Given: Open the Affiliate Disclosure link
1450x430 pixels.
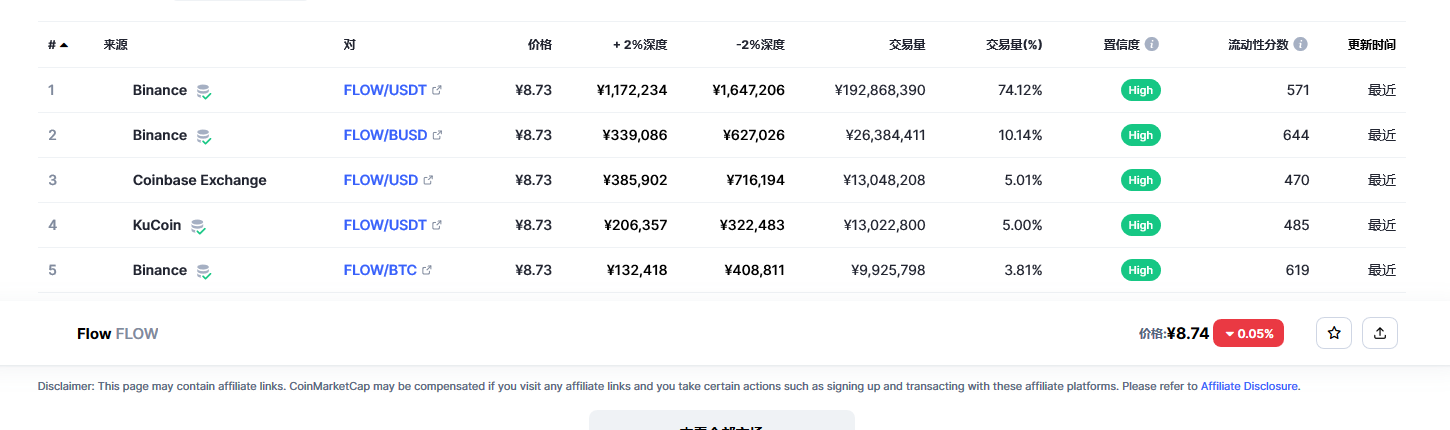Looking at the screenshot, I should point(1250,386).
